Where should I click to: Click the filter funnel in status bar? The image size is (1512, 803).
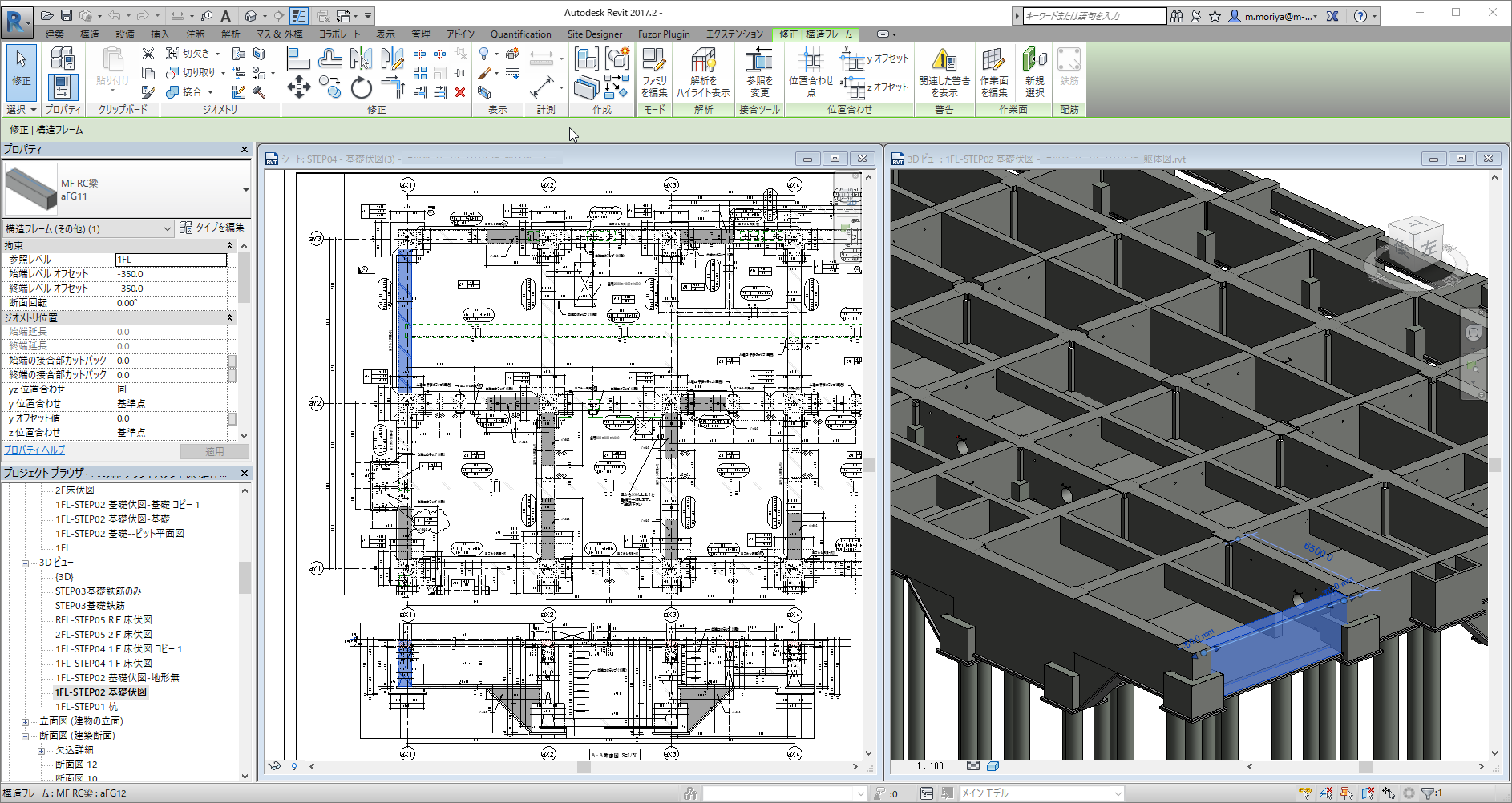tap(1429, 793)
